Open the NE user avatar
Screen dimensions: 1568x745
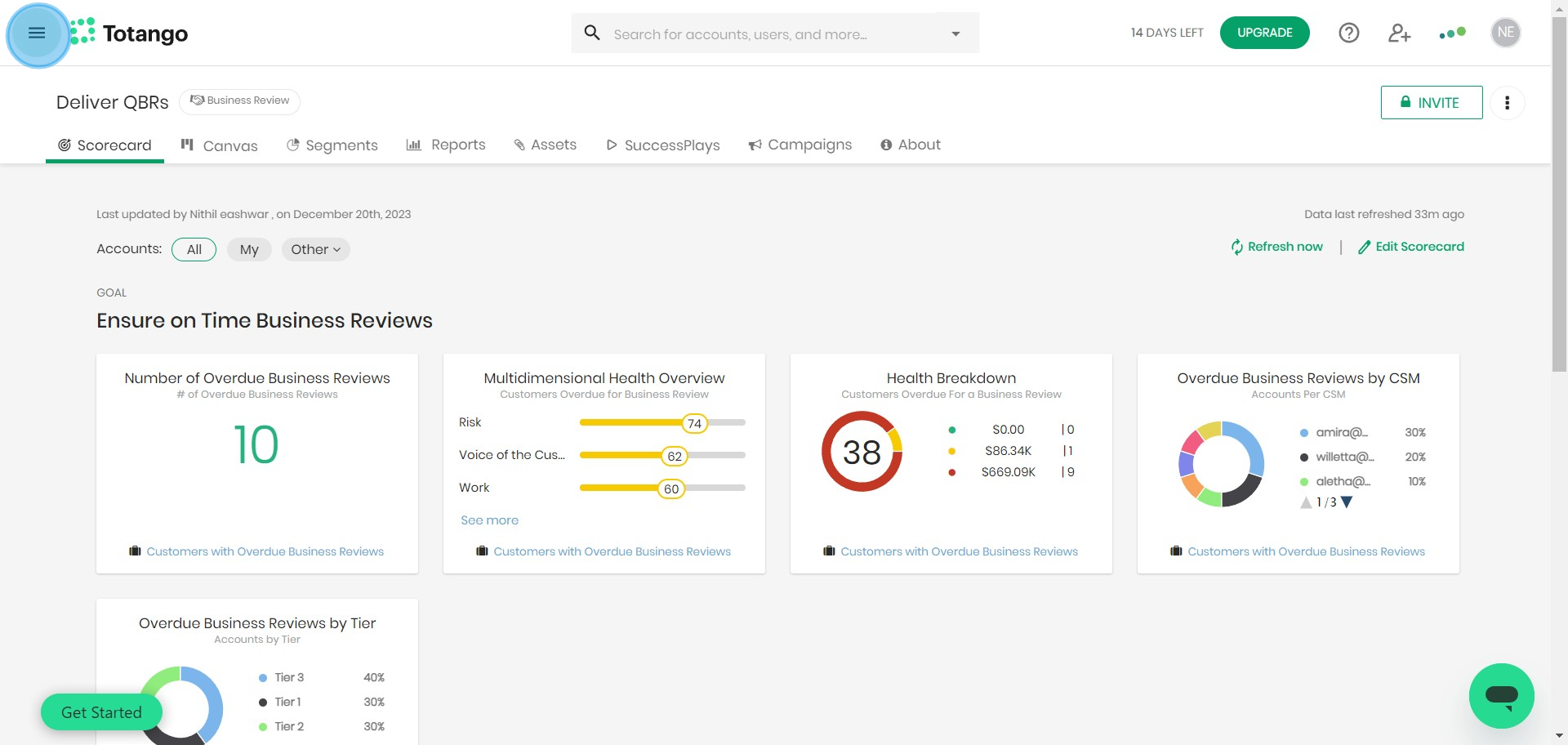[1505, 33]
